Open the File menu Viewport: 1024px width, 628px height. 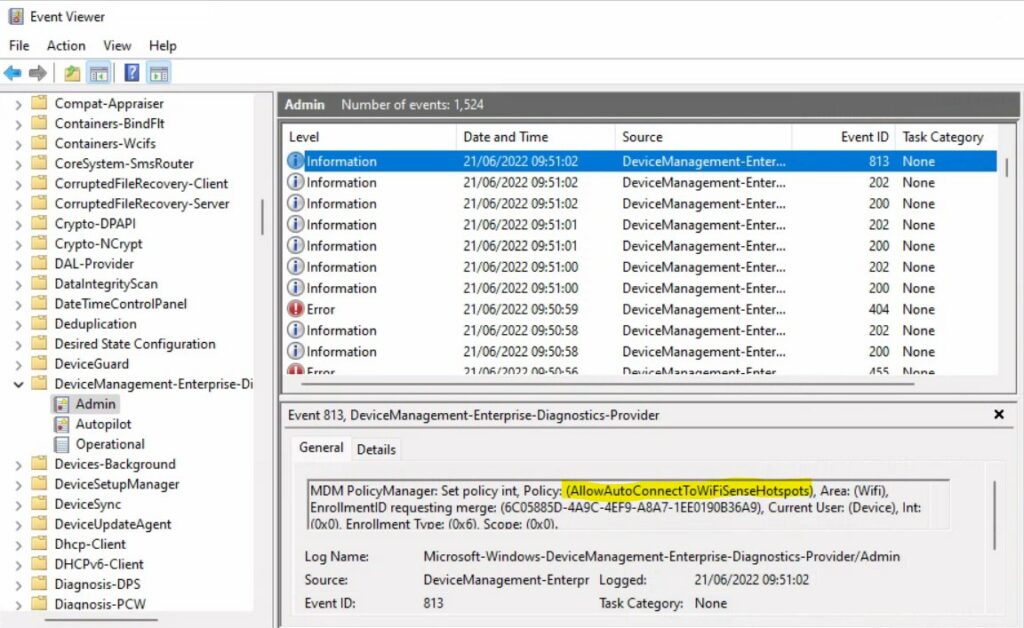tap(19, 46)
